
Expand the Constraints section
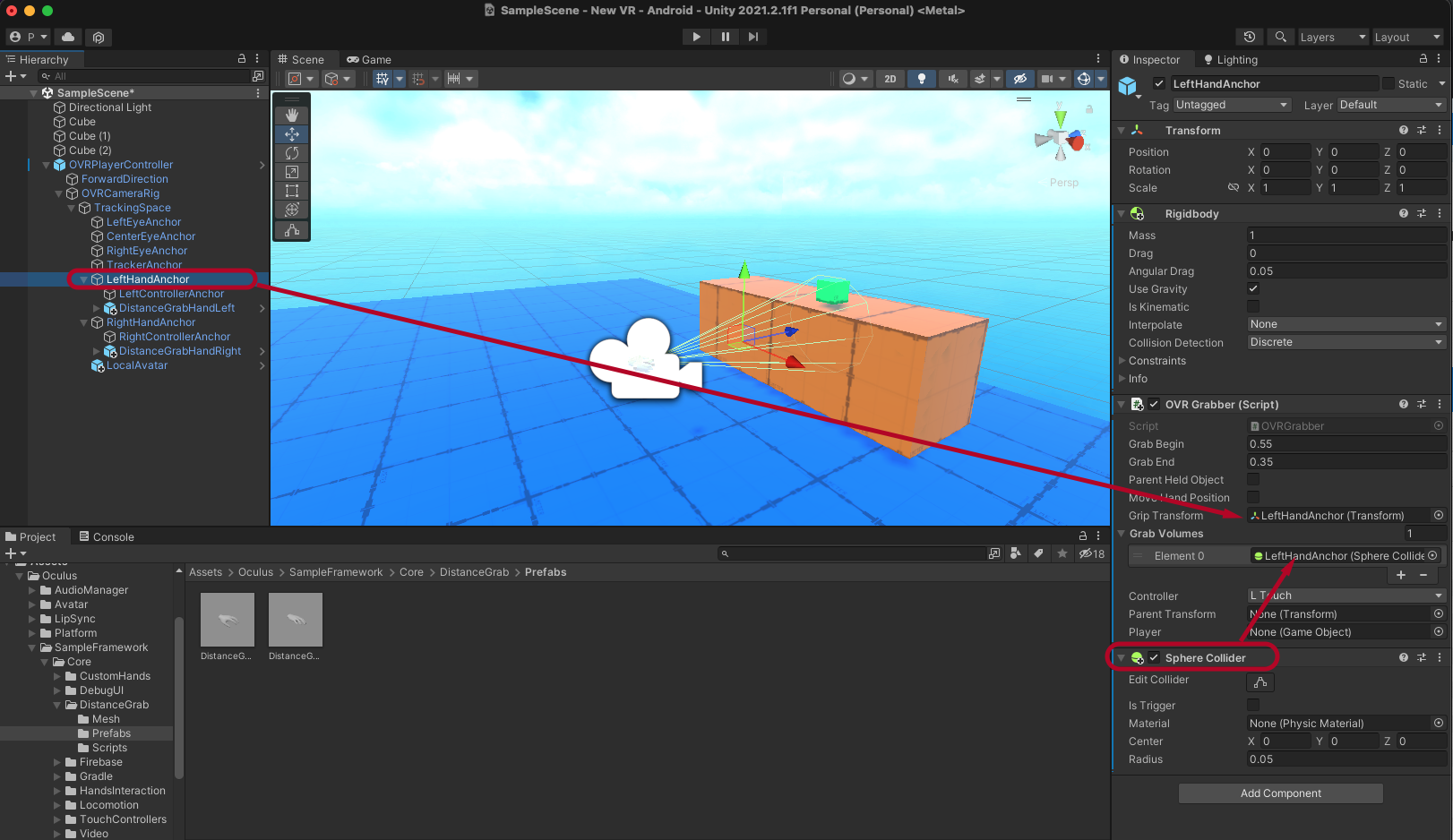pyautogui.click(x=1122, y=360)
